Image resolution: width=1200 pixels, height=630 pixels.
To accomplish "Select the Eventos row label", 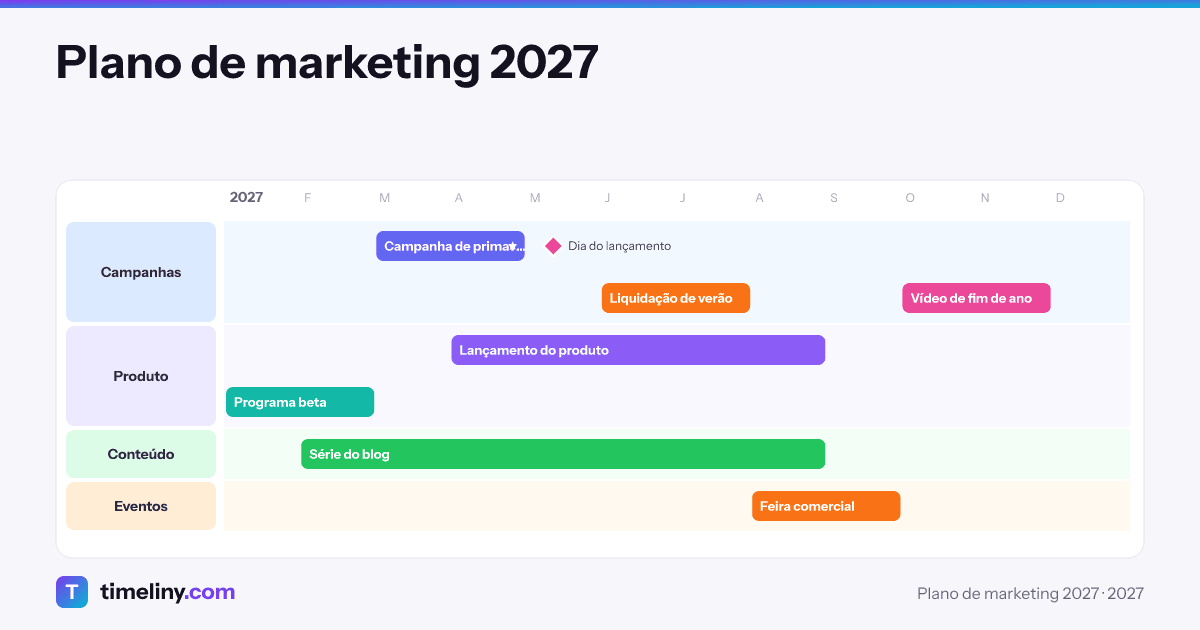I will point(141,506).
